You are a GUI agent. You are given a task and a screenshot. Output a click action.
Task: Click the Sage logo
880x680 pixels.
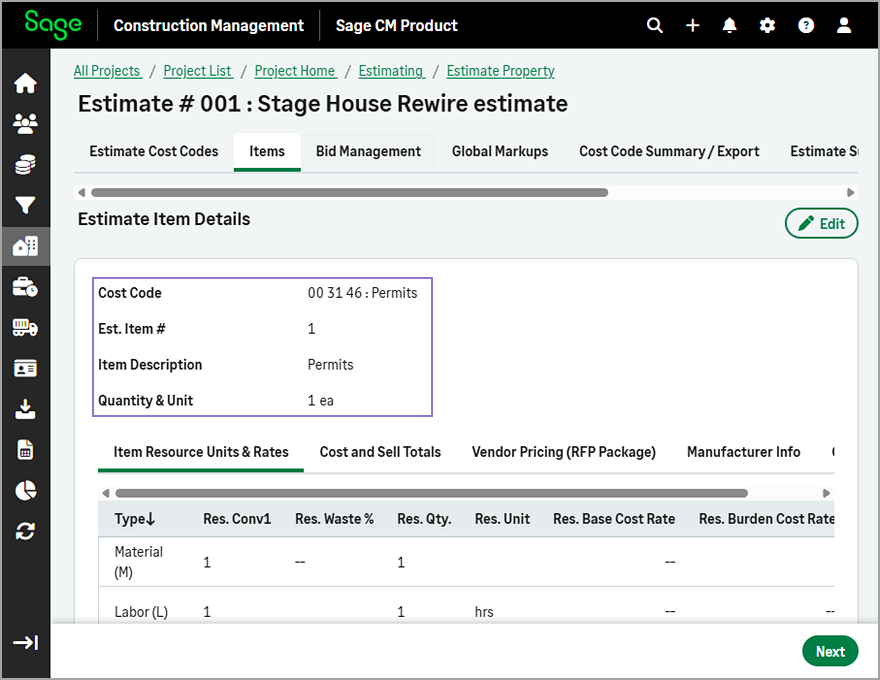point(53,25)
